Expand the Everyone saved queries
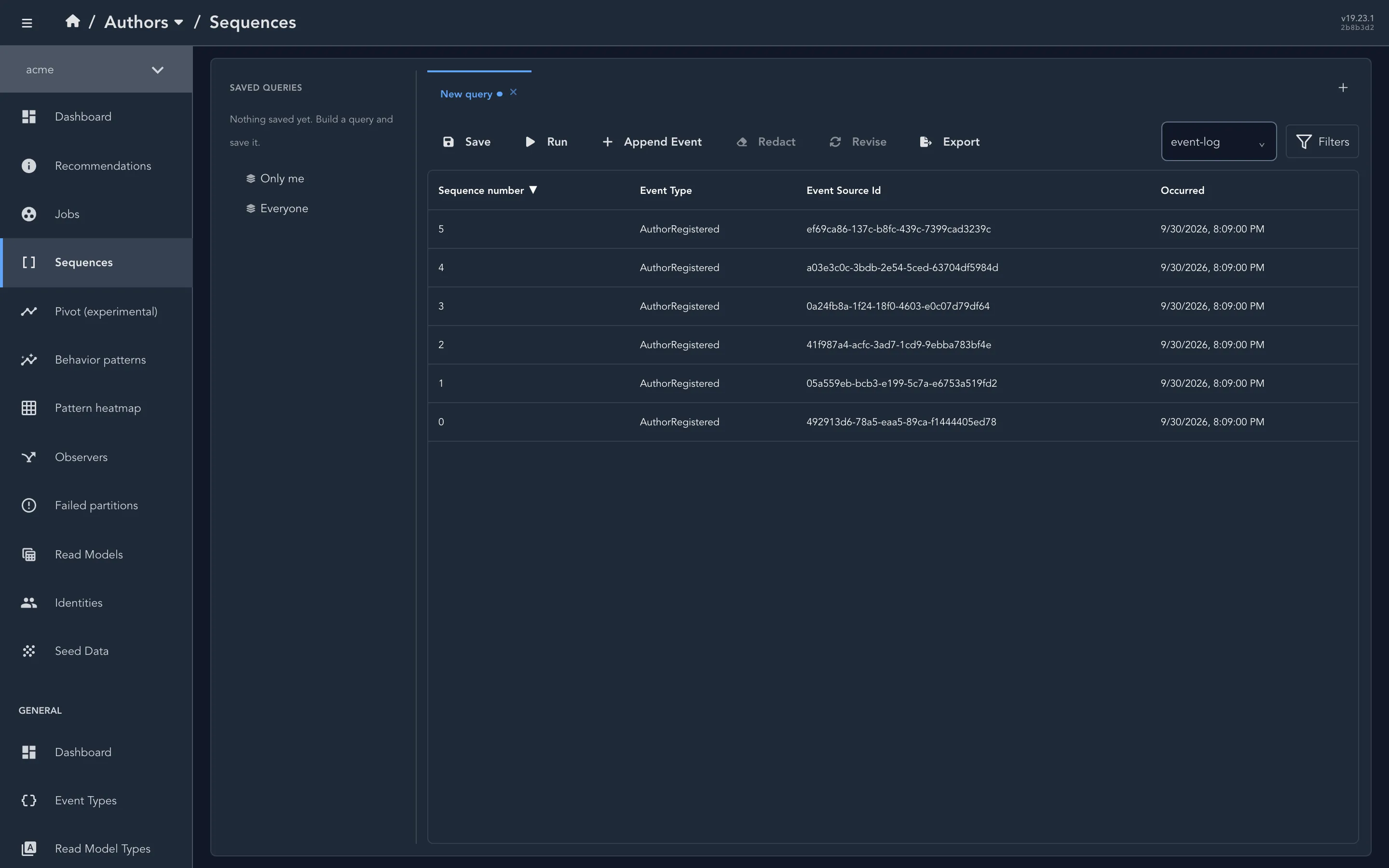Image resolution: width=1389 pixels, height=868 pixels. coord(277,208)
